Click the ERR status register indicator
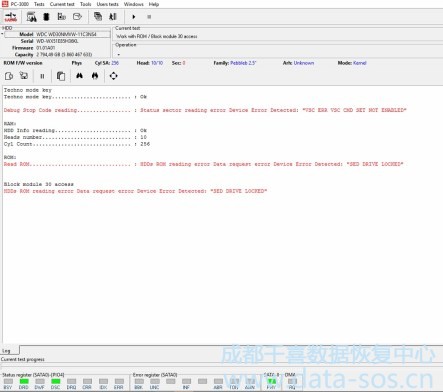Screen dimensions: 443x392 [119, 381]
